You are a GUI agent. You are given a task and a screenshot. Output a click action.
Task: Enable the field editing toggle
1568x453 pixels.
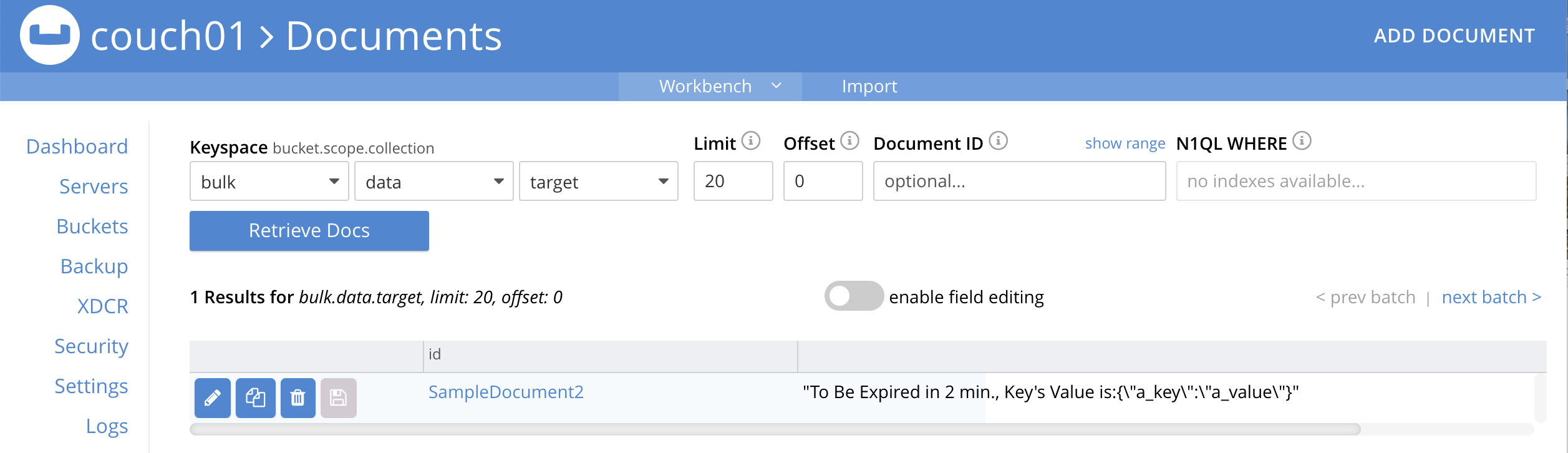coord(853,296)
